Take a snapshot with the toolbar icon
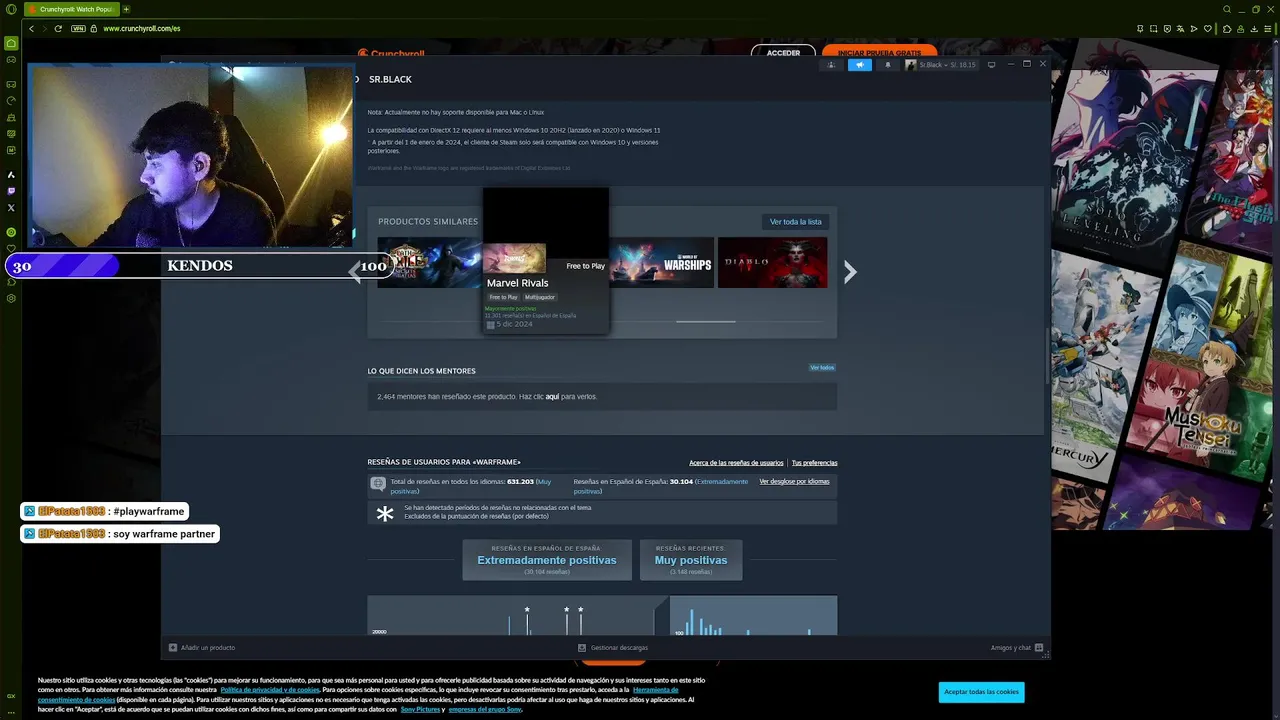This screenshot has height=720, width=1280. (1153, 29)
